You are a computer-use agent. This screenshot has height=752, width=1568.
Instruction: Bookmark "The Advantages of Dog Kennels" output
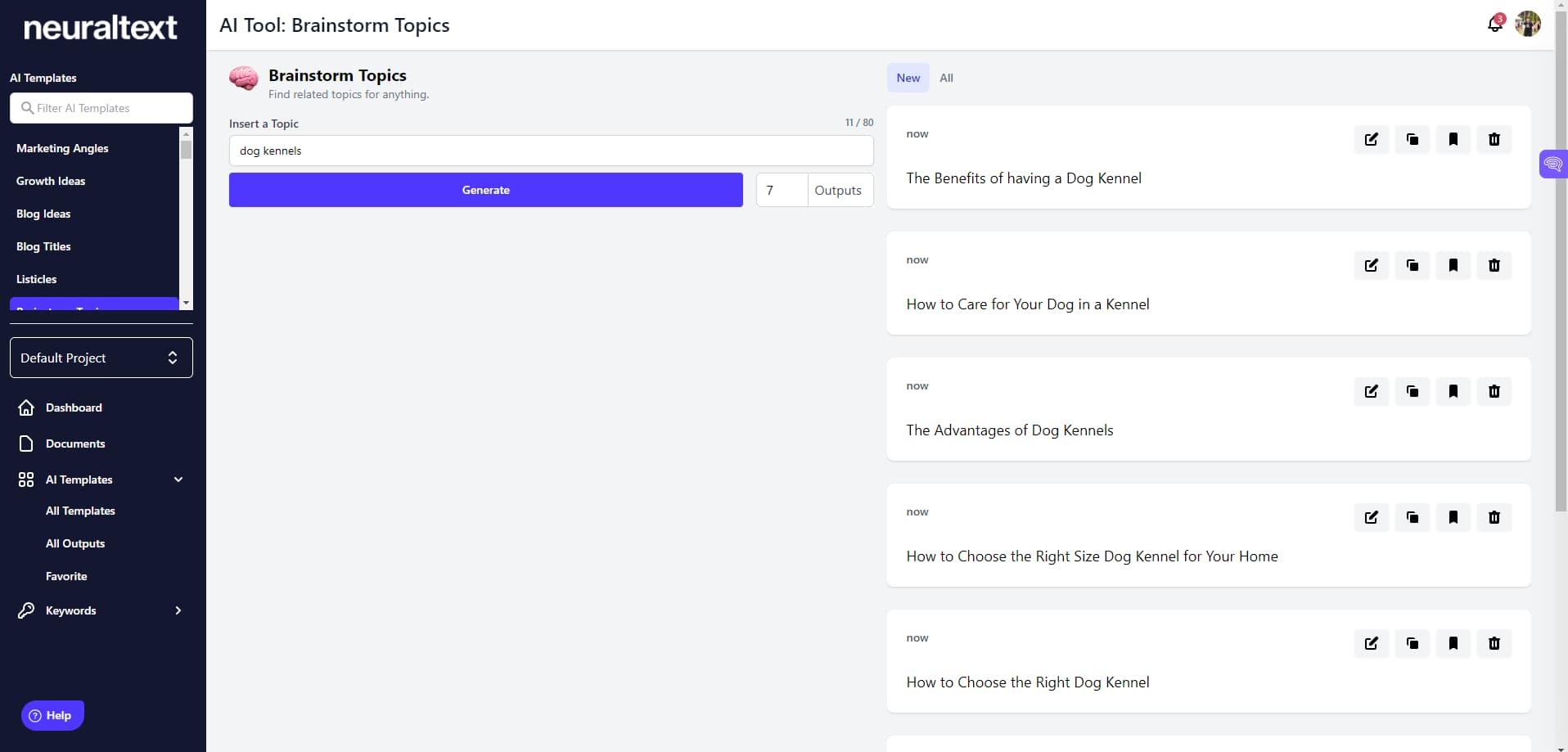tap(1454, 391)
